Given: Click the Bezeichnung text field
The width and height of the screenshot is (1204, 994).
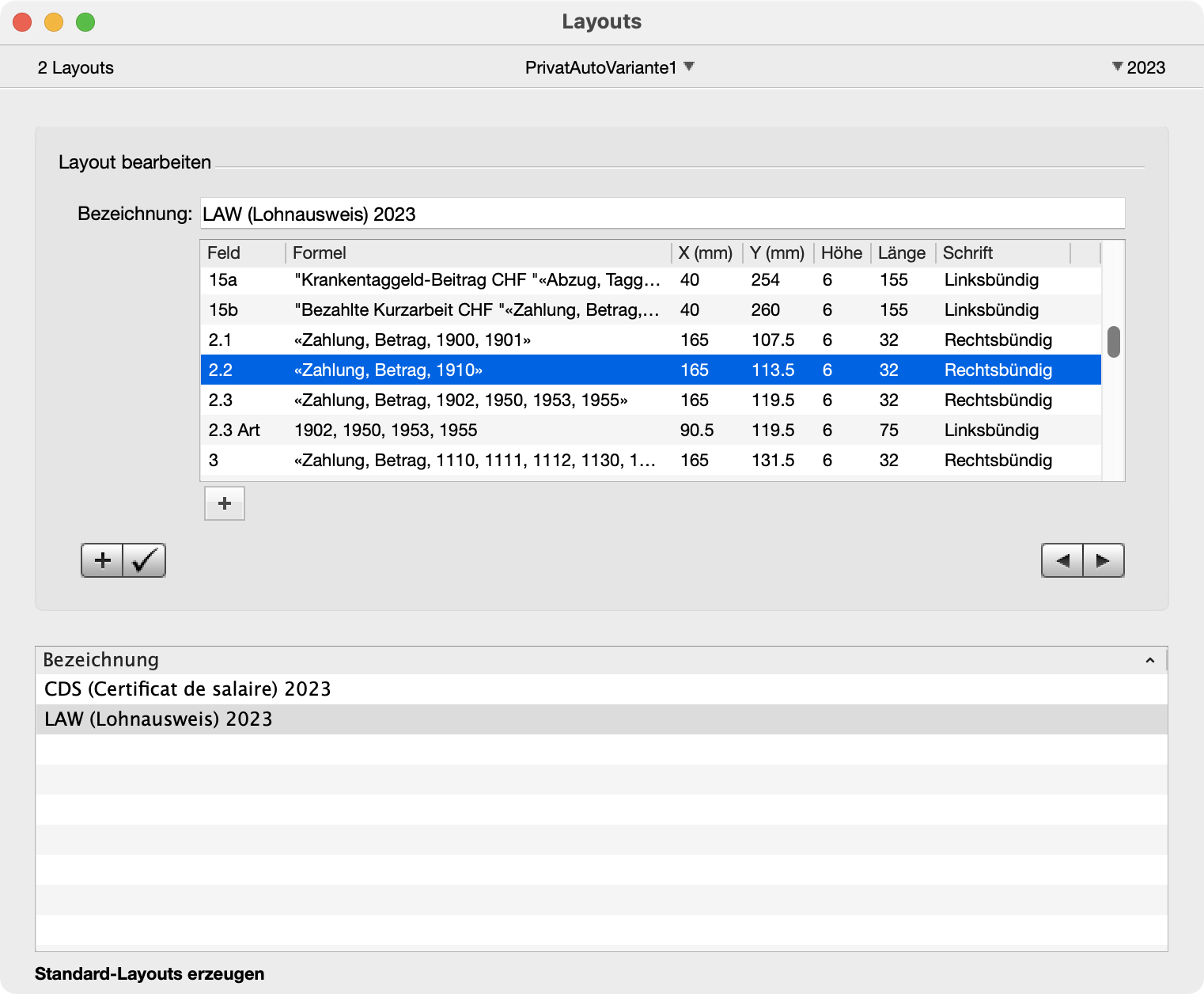Looking at the screenshot, I should (x=661, y=214).
